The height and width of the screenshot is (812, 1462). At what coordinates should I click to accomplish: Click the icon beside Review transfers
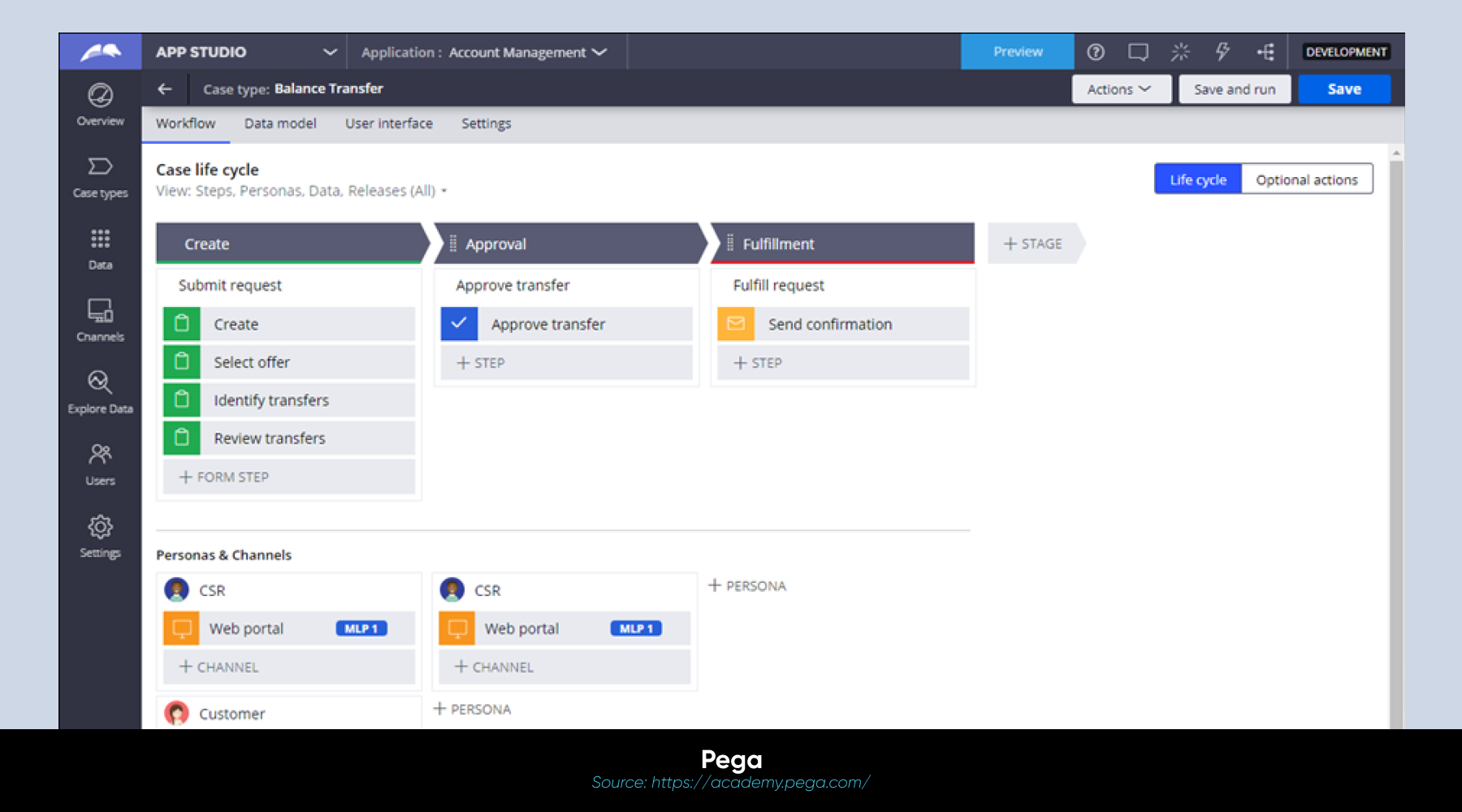[182, 438]
